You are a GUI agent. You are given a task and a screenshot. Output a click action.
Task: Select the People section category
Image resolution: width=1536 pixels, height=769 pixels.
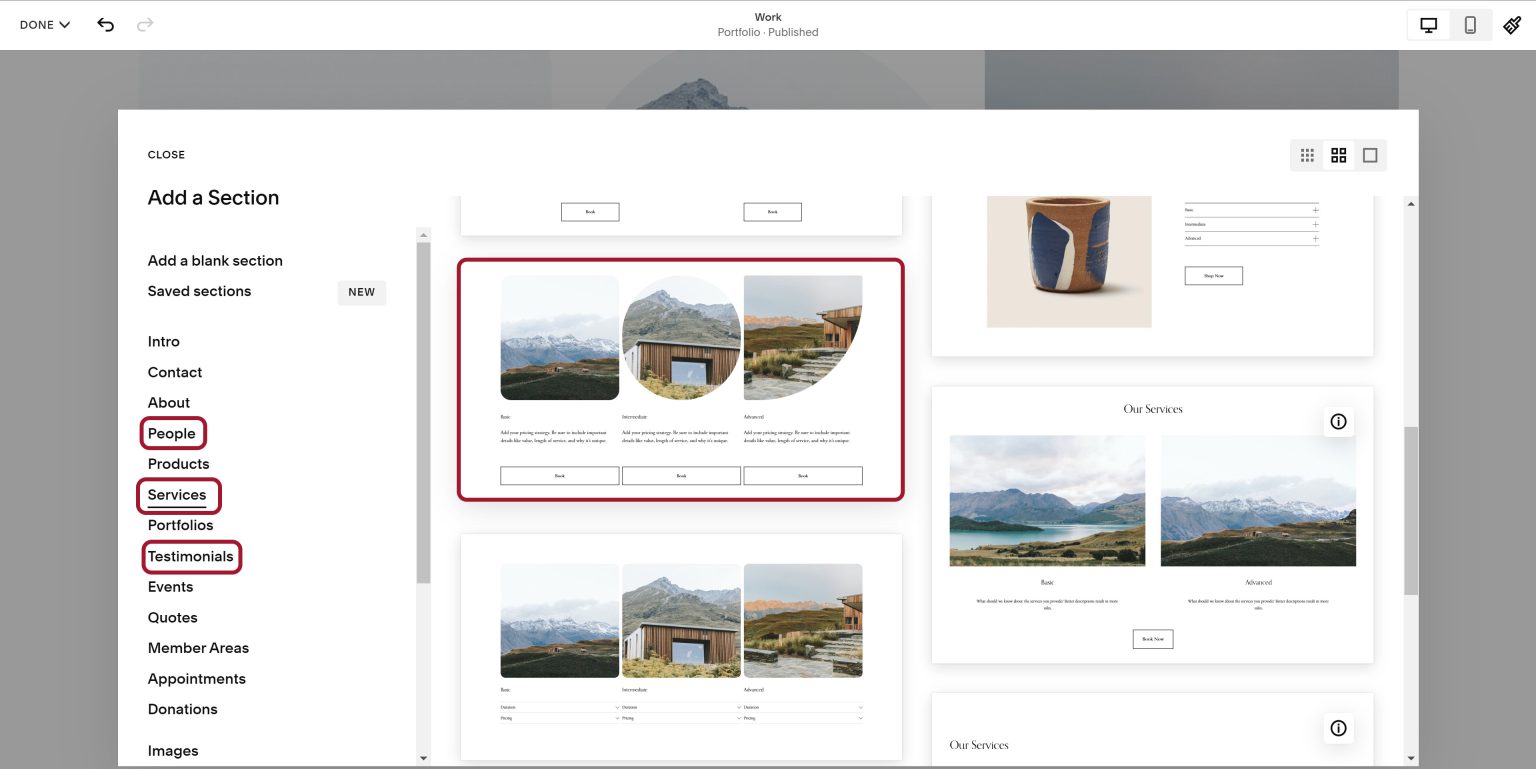point(172,433)
